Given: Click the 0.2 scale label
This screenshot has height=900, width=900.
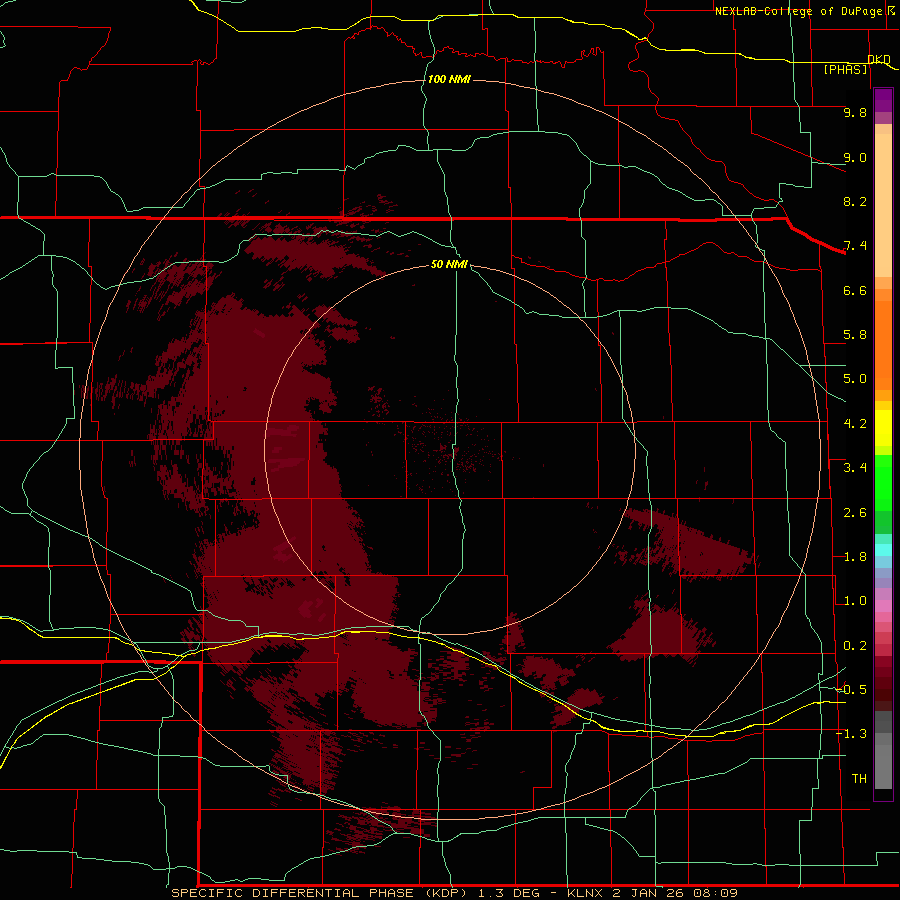Looking at the screenshot, I should [855, 646].
